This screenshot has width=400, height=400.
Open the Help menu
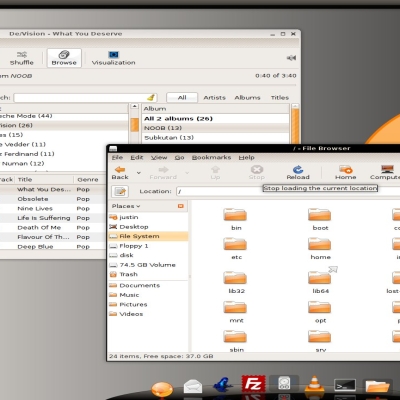pos(246,157)
